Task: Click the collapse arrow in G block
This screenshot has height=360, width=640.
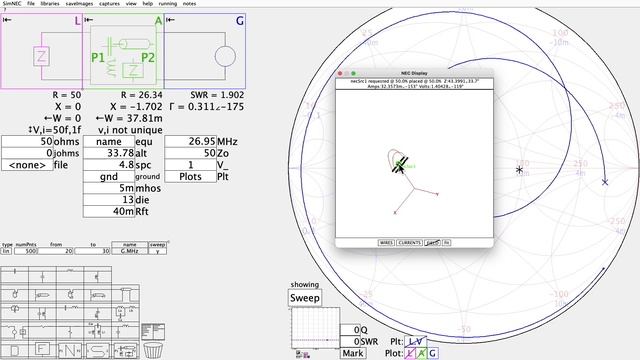Action: pyautogui.click(x=171, y=20)
